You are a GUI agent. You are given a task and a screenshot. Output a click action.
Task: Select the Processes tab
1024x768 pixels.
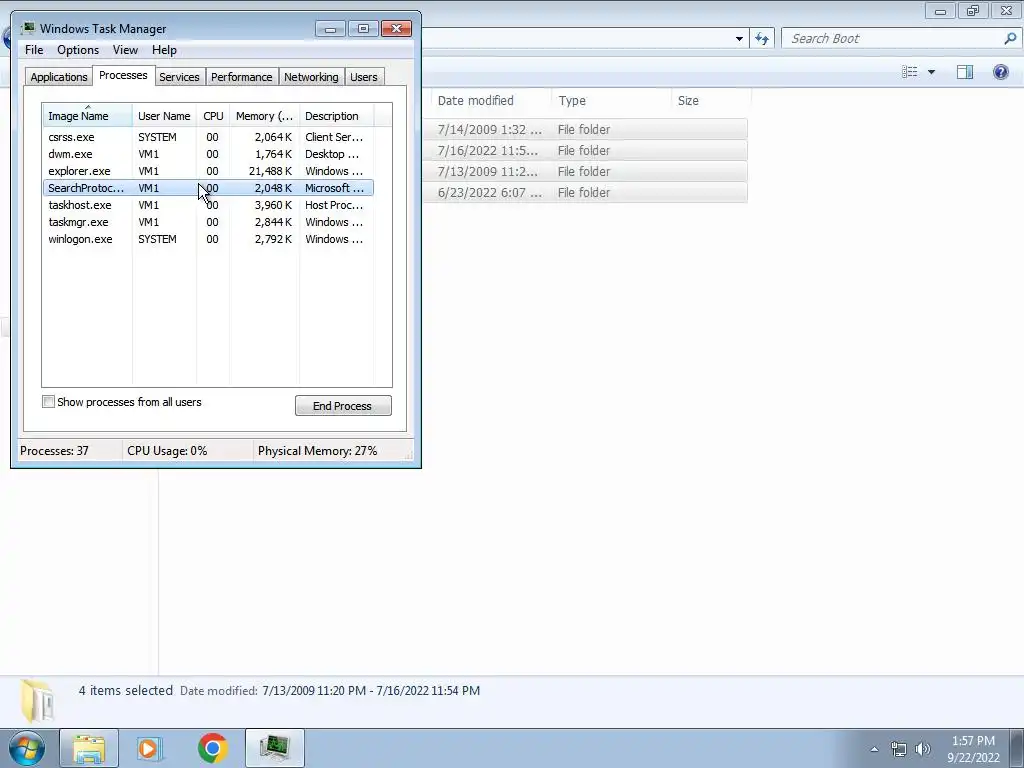[123, 75]
